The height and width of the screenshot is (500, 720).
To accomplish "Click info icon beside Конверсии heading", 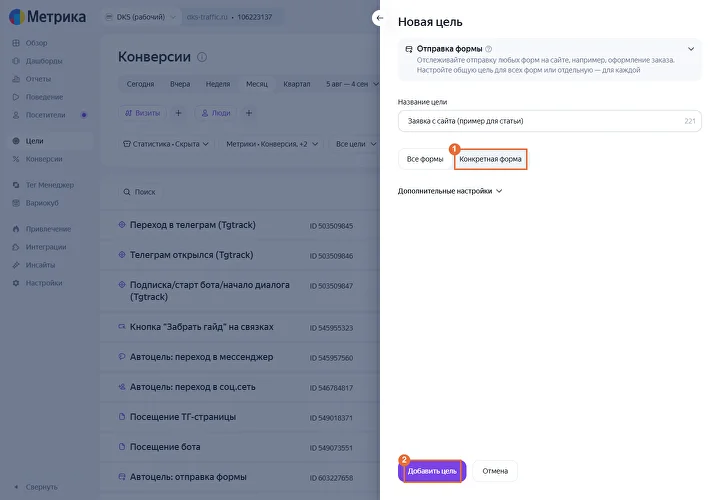I will pos(202,57).
